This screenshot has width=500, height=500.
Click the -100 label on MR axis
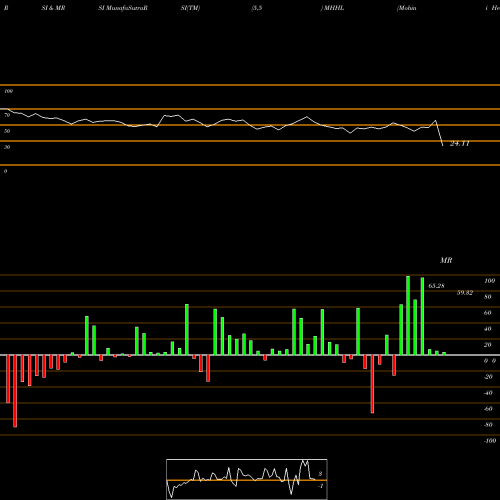(x=490, y=441)
